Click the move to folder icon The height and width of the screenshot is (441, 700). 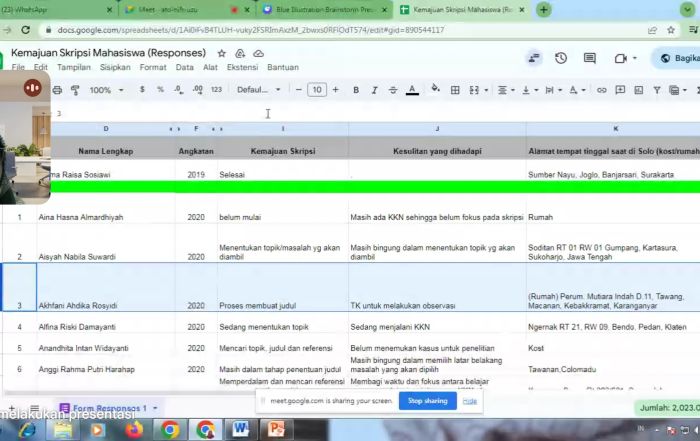[242, 52]
